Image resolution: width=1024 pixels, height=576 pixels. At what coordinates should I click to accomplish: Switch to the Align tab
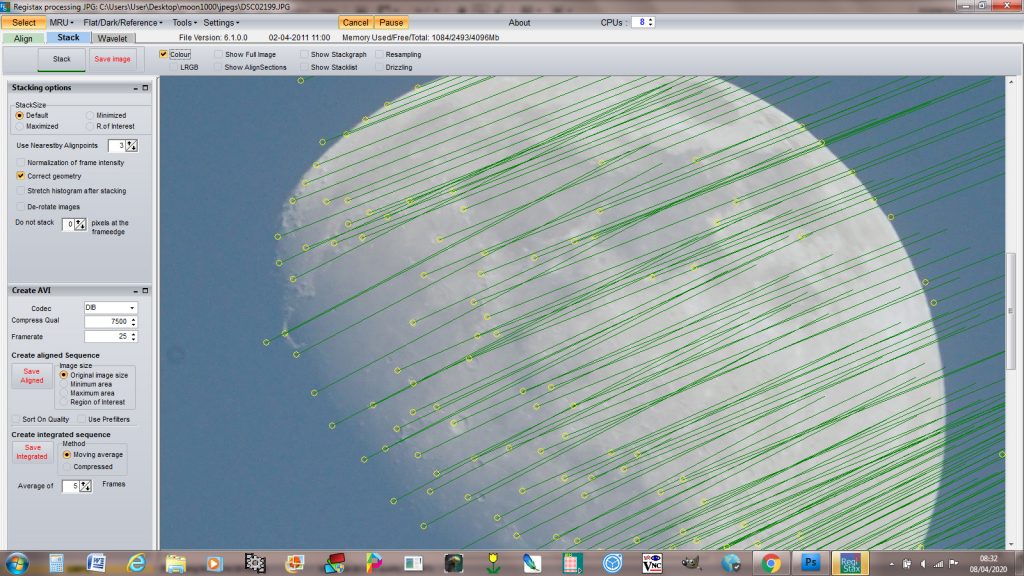(24, 39)
